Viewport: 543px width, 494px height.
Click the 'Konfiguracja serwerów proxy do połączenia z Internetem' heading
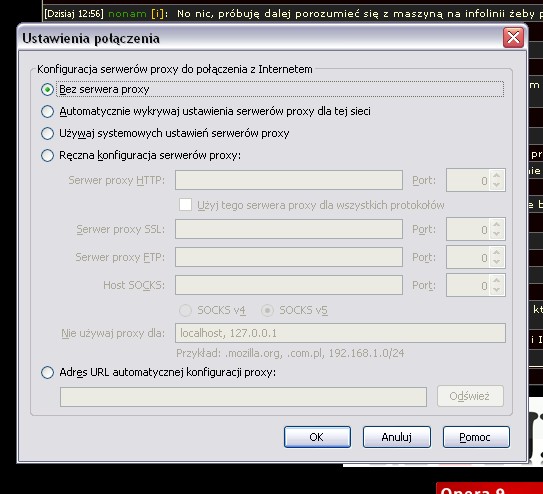(x=175, y=69)
